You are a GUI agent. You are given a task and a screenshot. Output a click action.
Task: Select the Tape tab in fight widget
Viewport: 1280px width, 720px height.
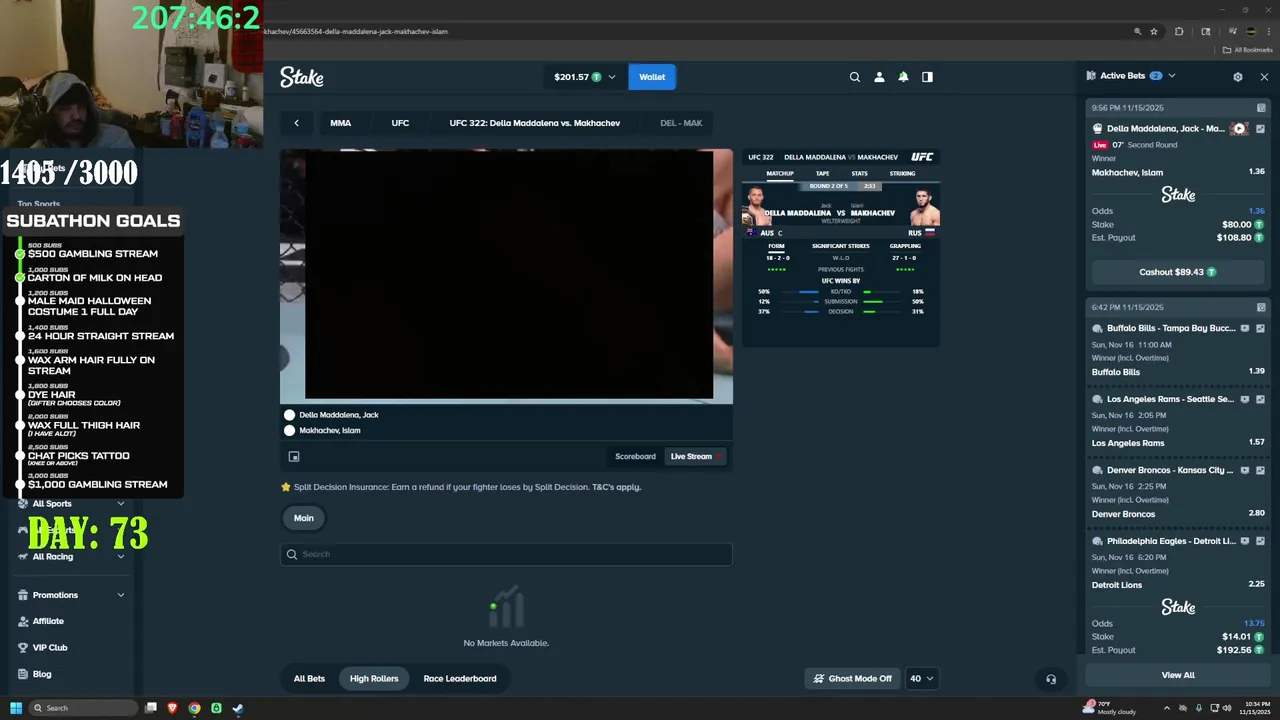coord(822,173)
